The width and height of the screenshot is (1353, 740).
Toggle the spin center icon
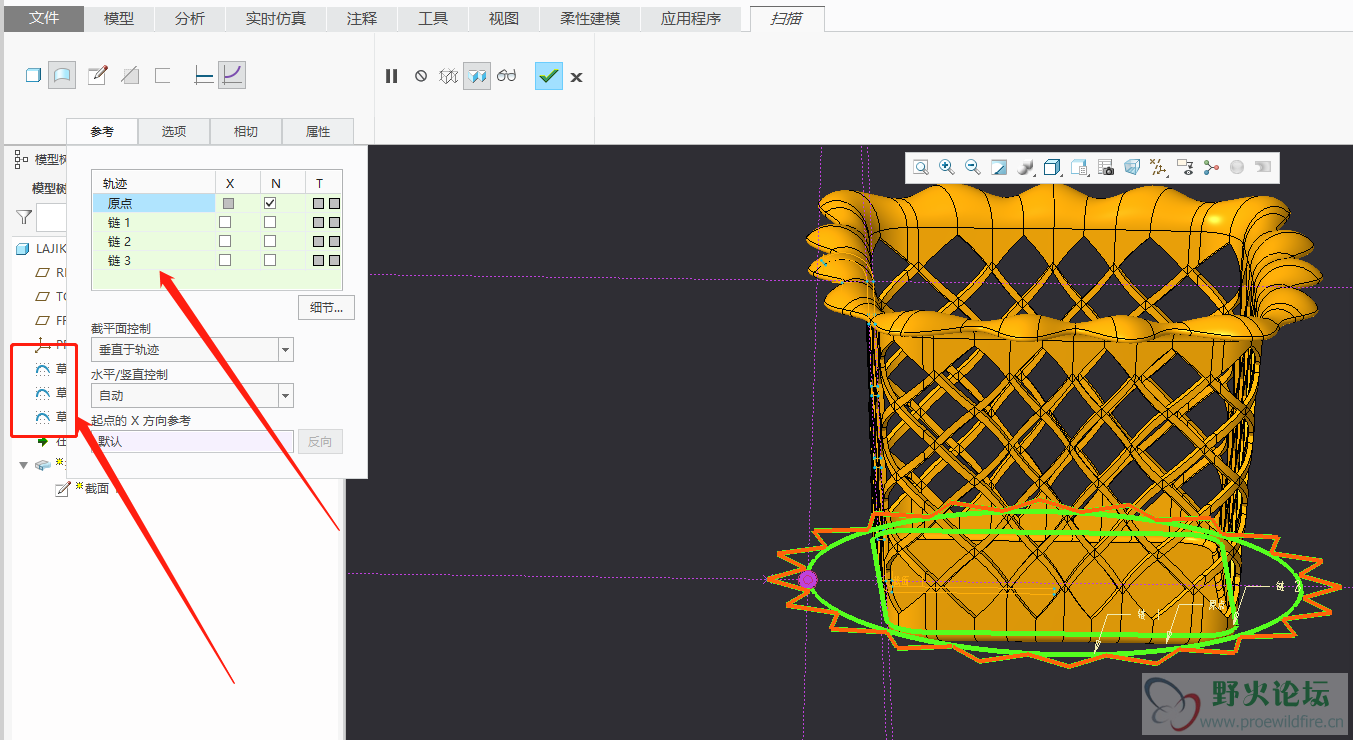1211,168
